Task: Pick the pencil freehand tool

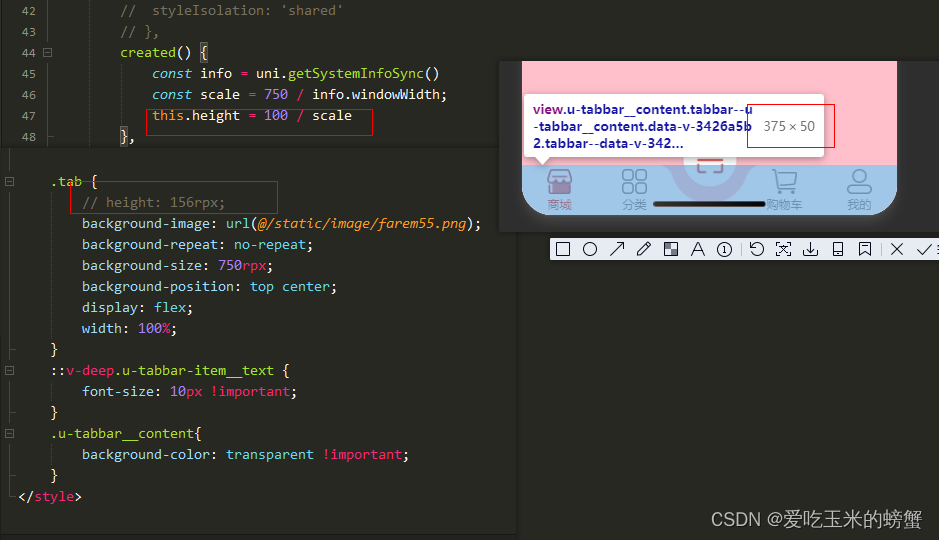Action: (x=644, y=249)
